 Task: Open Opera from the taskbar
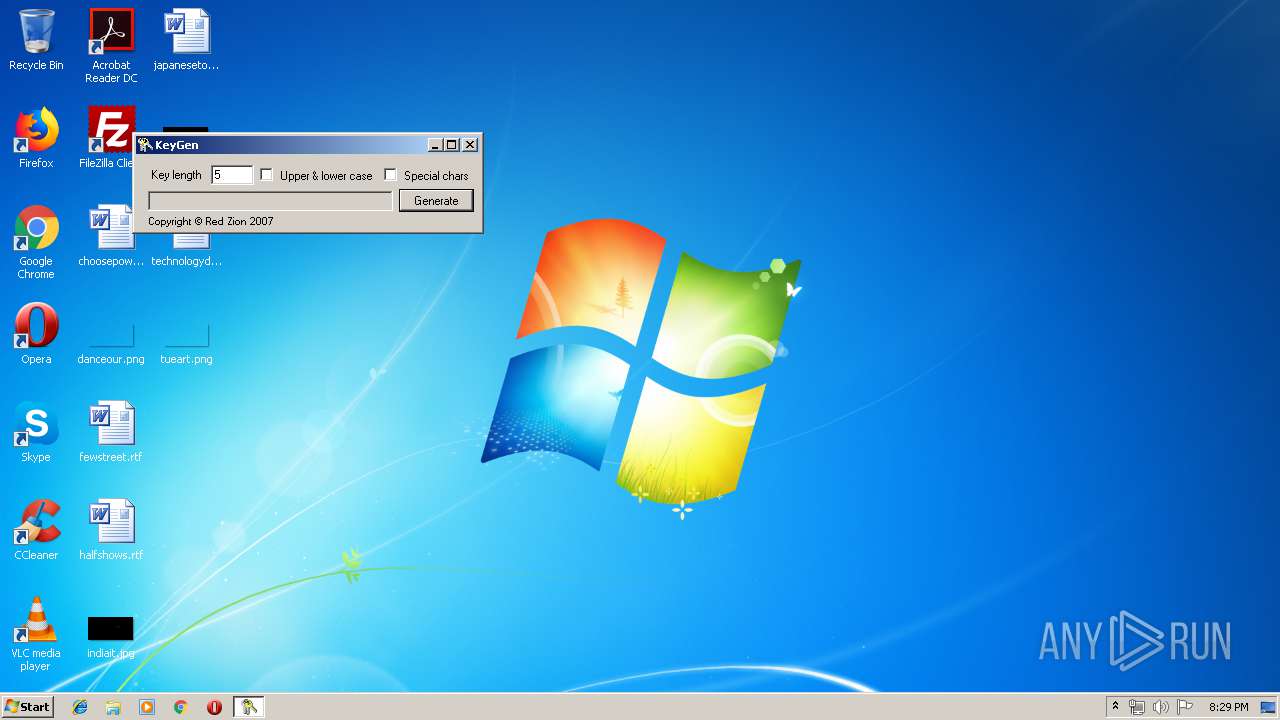tap(214, 707)
